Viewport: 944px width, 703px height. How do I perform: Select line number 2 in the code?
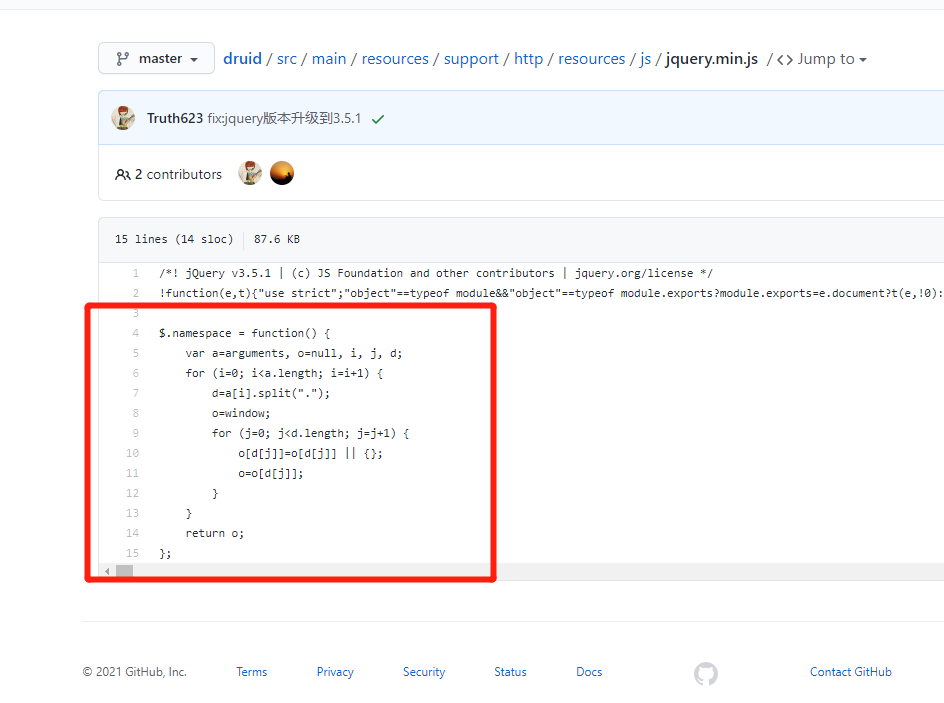point(135,293)
